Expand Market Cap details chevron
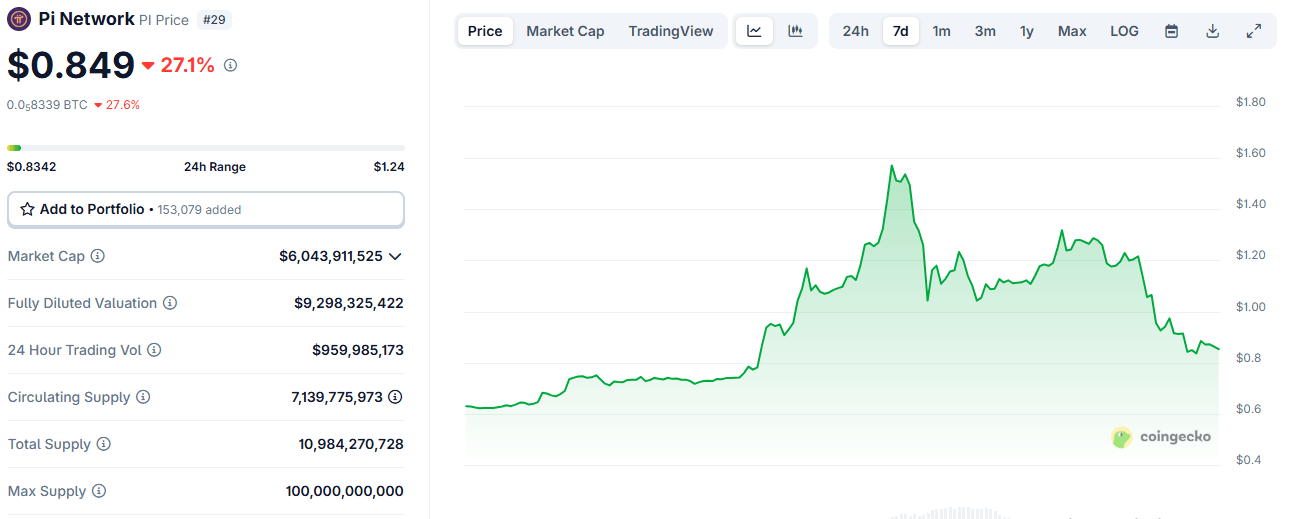This screenshot has width=1292, height=519. (x=395, y=256)
